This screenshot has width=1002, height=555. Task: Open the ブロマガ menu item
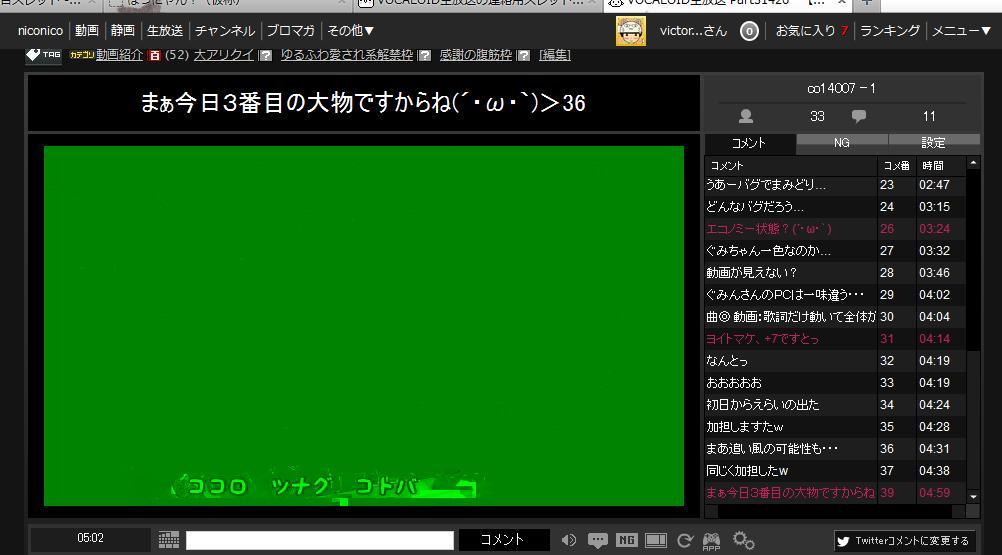coord(291,31)
